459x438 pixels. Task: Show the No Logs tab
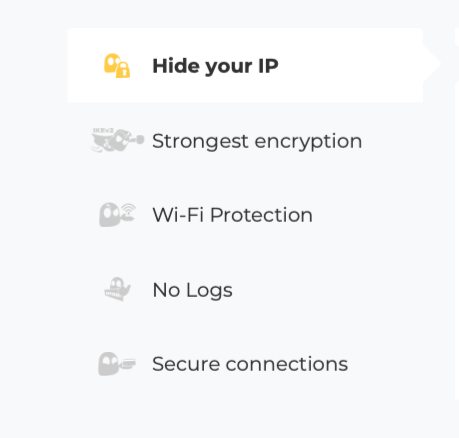tap(245, 289)
